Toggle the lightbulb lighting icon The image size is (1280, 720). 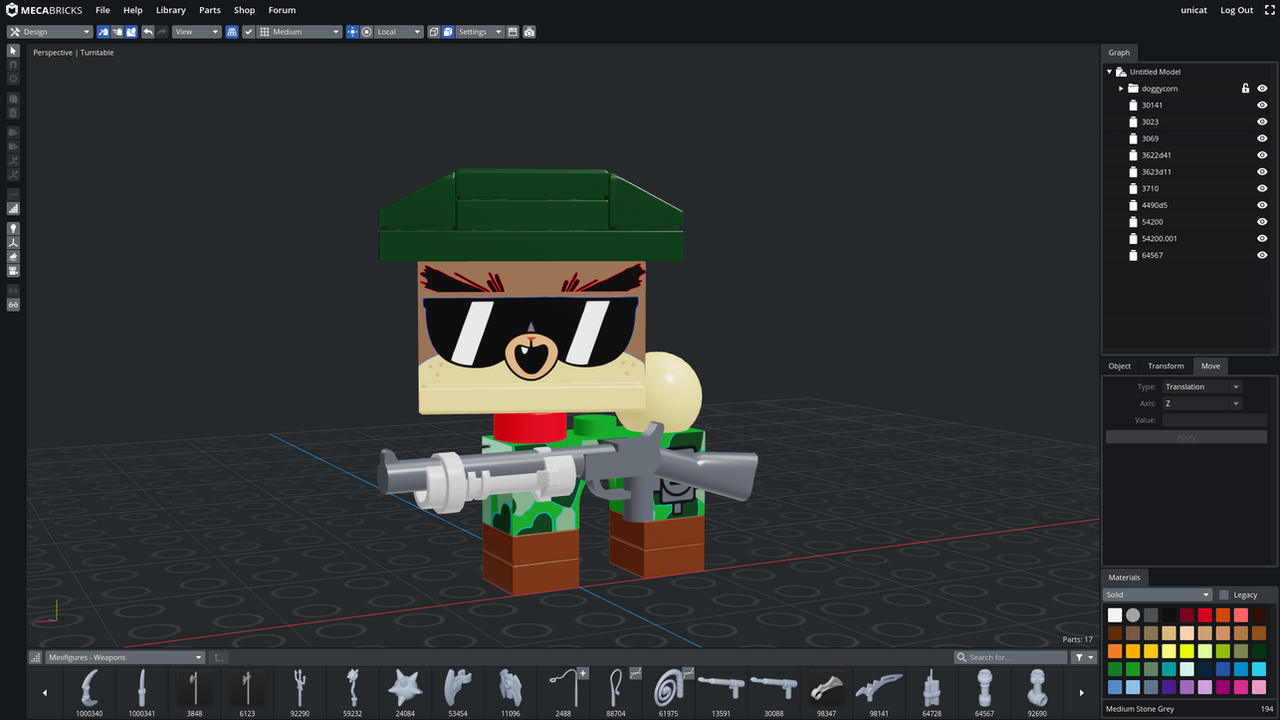tap(13, 228)
